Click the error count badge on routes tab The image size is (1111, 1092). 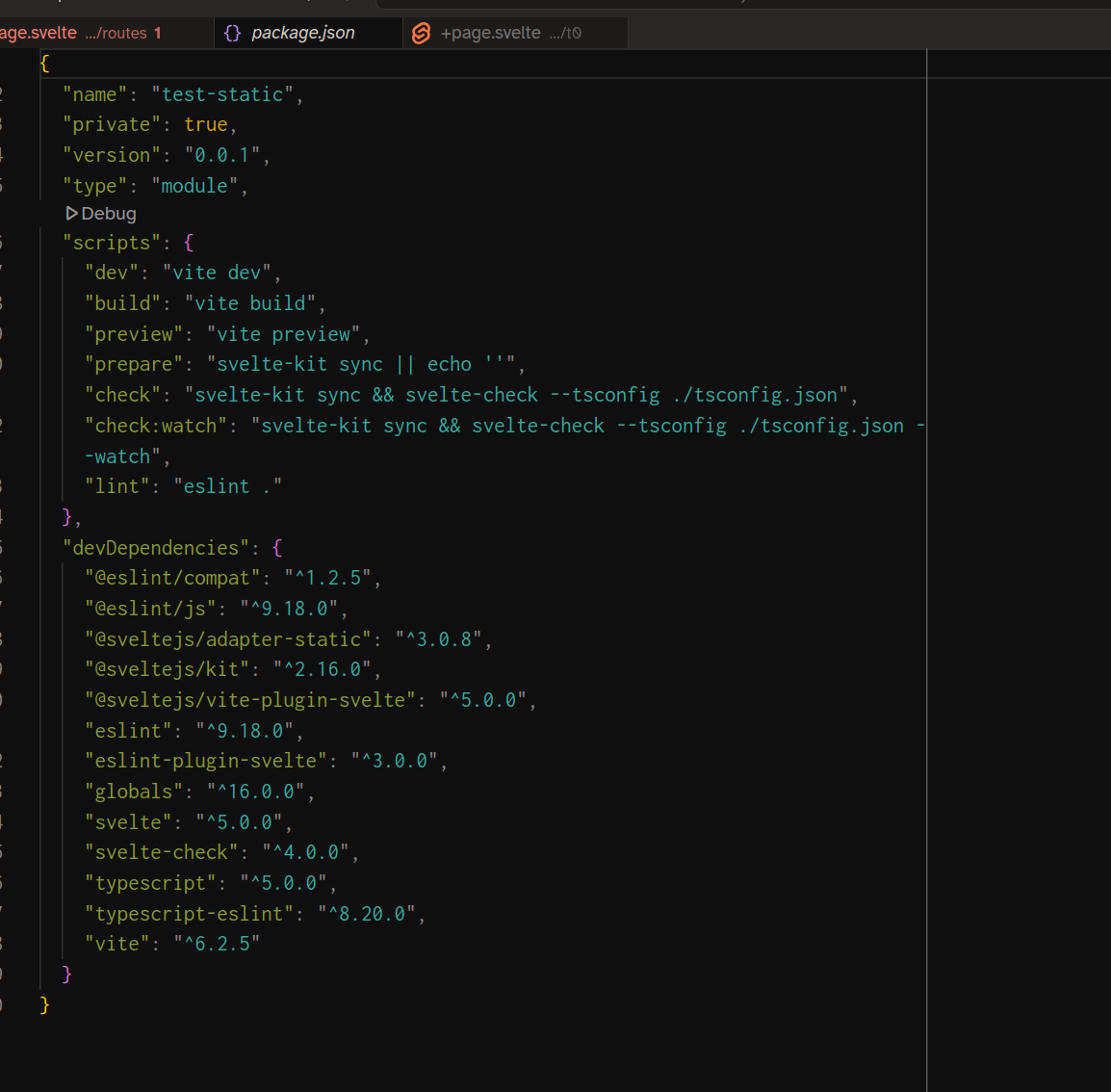158,33
